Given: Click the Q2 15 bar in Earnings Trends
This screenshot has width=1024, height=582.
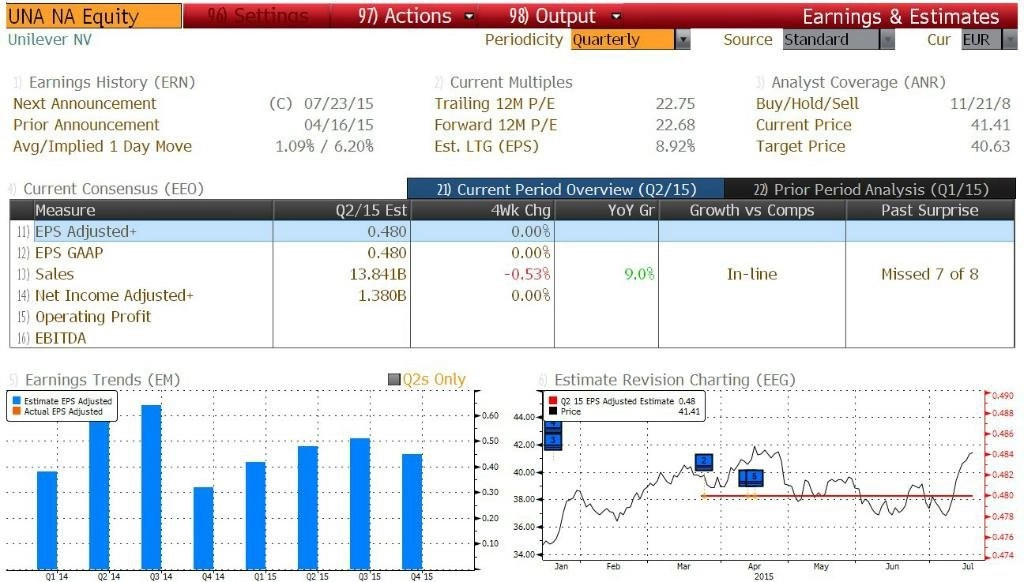Looking at the screenshot, I should [308, 508].
